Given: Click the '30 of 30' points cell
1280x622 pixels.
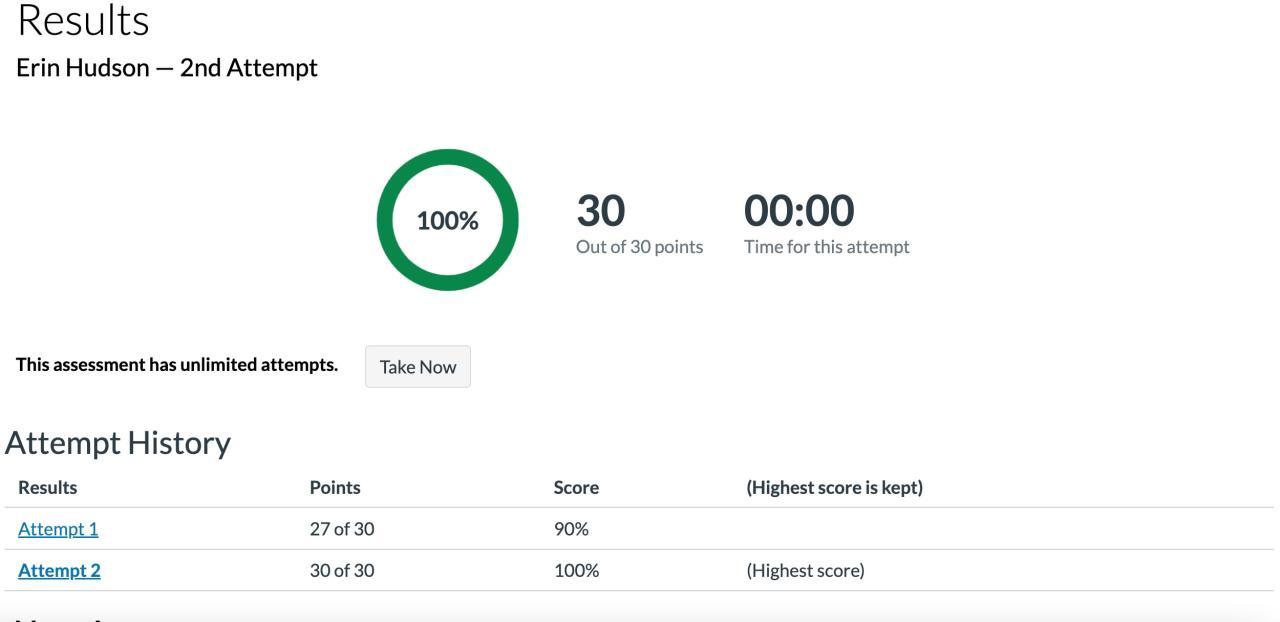Looking at the screenshot, I should coord(342,571).
